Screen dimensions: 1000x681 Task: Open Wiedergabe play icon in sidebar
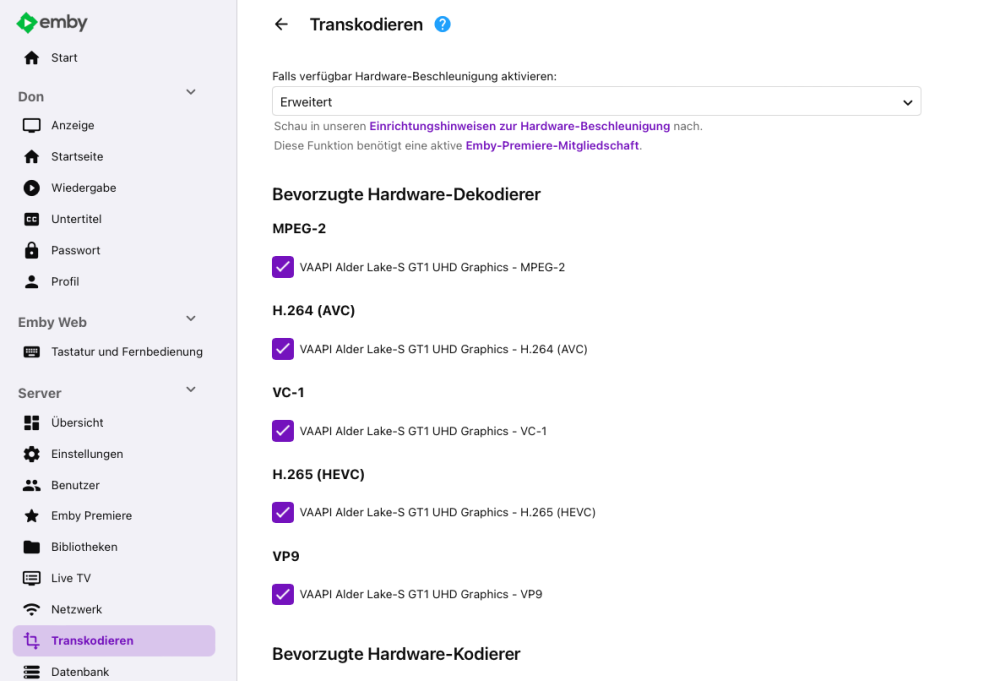(31, 187)
